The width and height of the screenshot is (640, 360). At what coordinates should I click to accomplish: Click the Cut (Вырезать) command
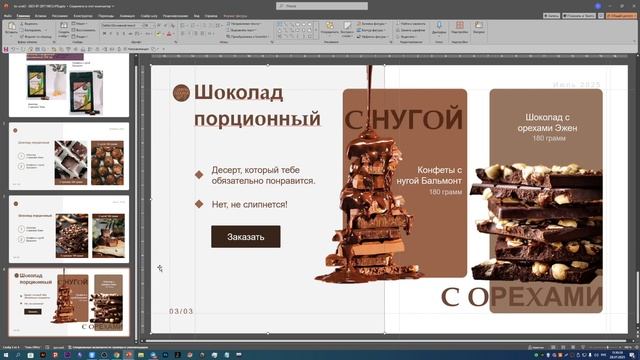point(30,24)
